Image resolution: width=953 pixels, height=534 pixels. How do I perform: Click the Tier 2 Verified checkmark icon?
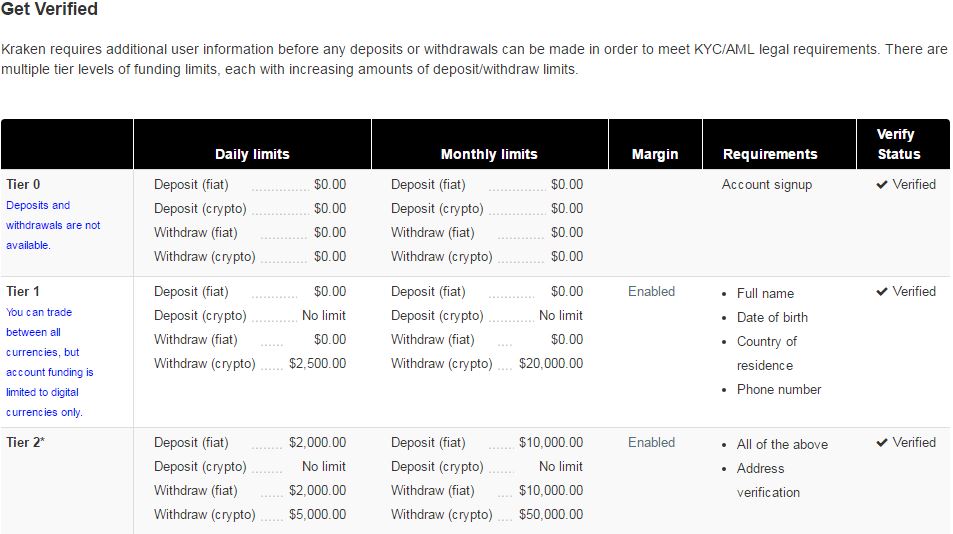pos(882,443)
